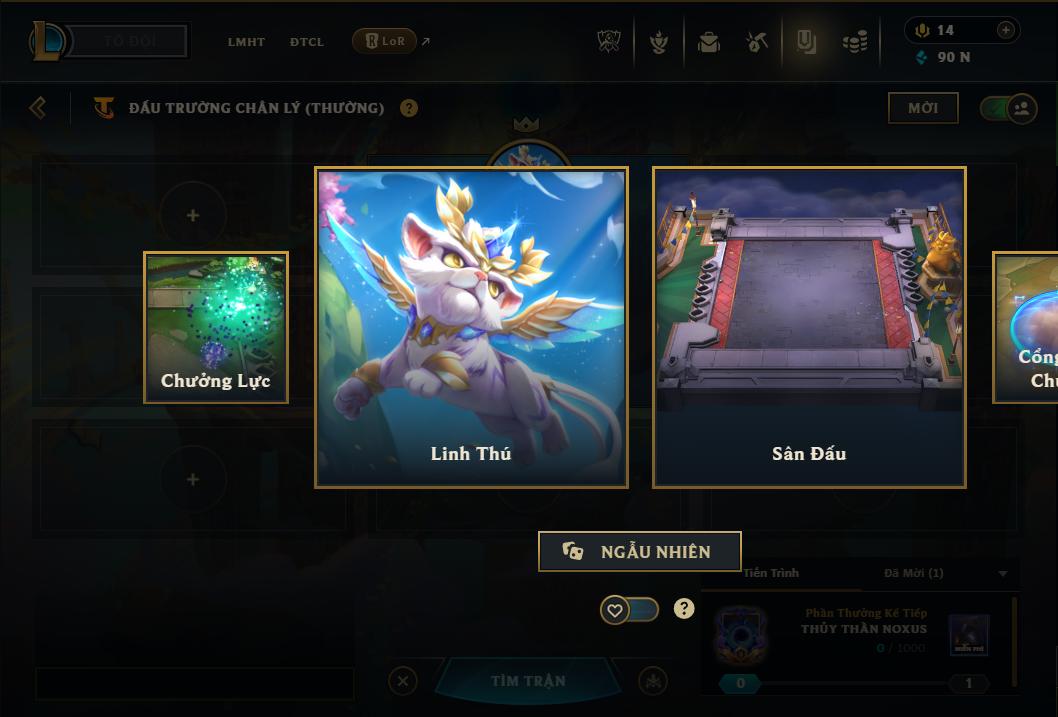Expand the Đã Mời dropdown arrow
The height and width of the screenshot is (717, 1058).
[x=1003, y=573]
